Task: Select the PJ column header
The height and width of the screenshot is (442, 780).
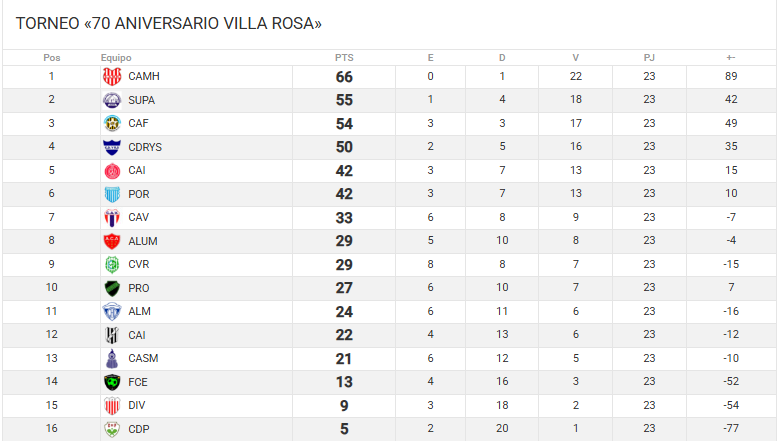Action: [x=649, y=58]
